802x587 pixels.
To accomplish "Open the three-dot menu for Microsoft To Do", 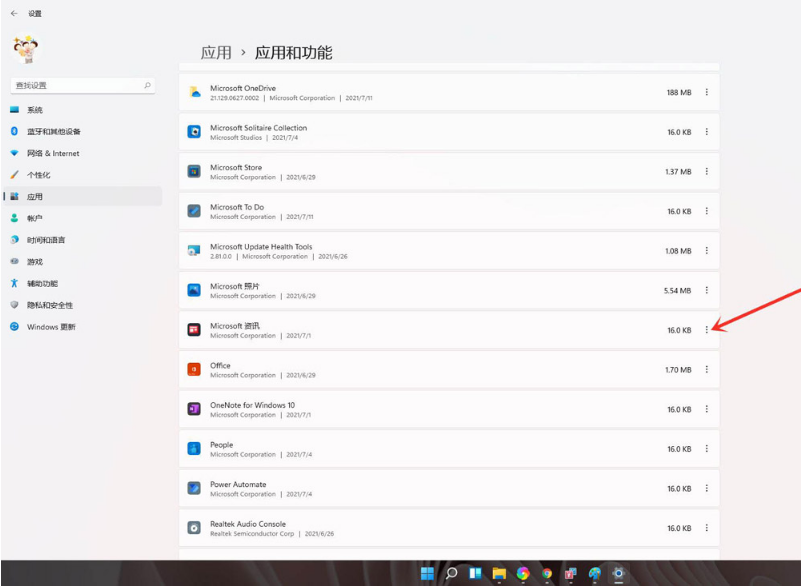I will tap(706, 211).
